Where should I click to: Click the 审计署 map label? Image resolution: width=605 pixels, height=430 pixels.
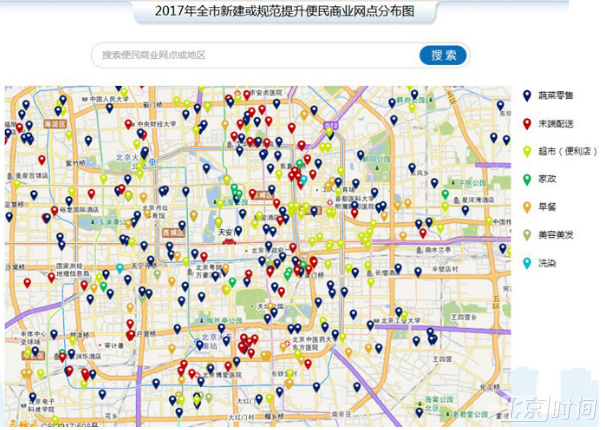[115, 348]
